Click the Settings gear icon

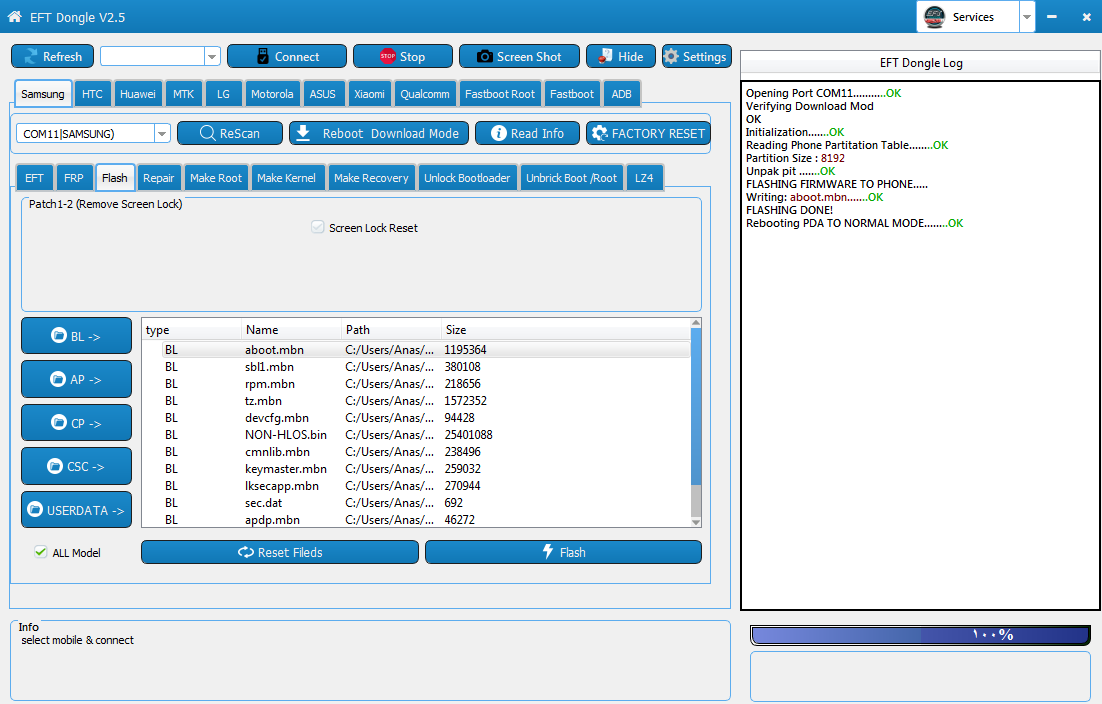[671, 56]
